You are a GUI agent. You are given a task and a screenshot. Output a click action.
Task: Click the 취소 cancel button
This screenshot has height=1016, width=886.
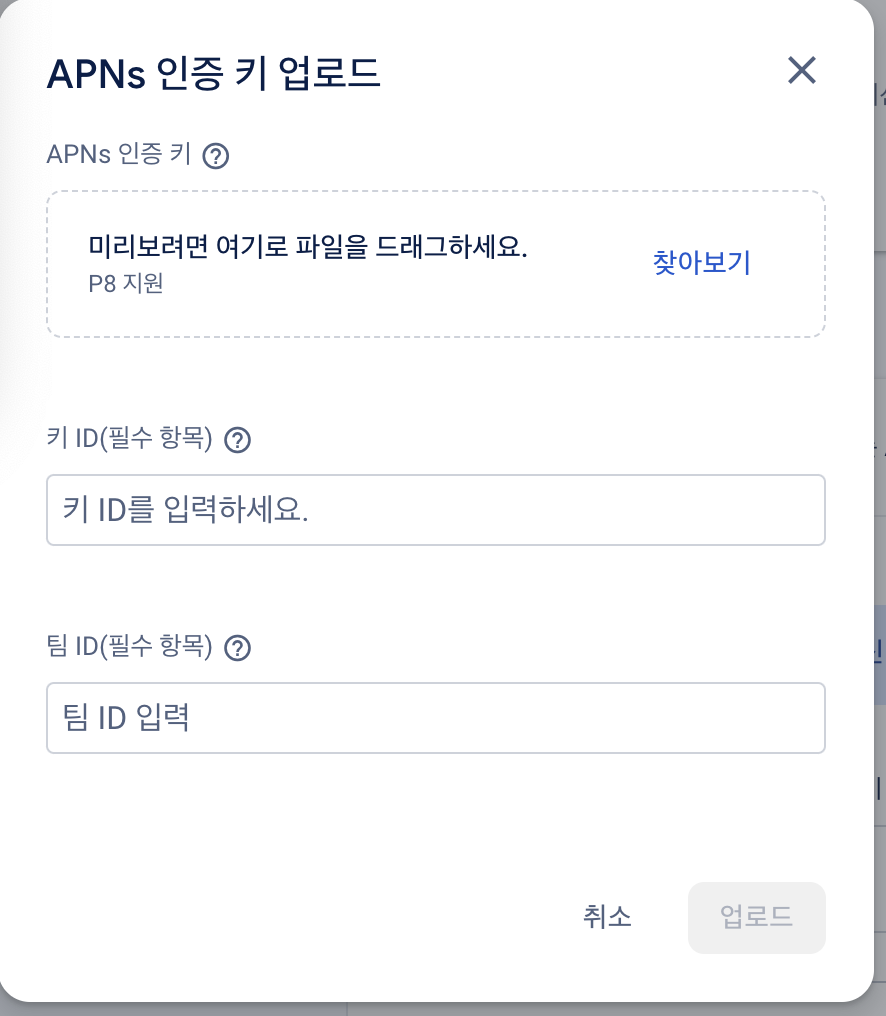click(x=607, y=917)
